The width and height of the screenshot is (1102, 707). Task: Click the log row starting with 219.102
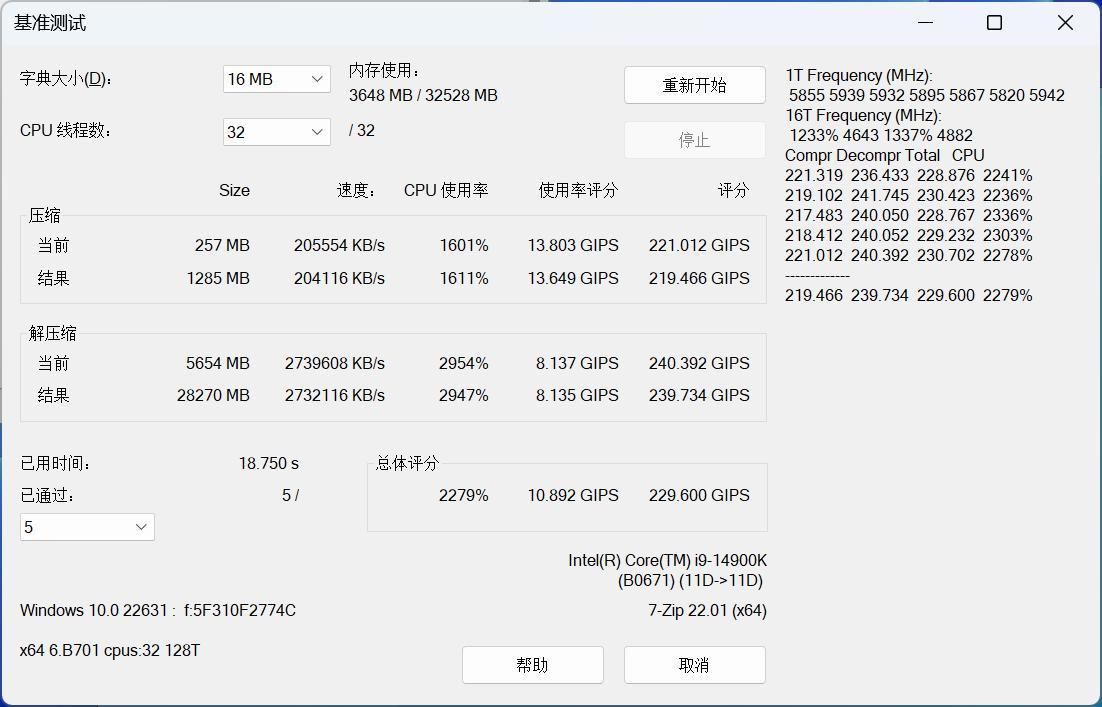point(909,195)
